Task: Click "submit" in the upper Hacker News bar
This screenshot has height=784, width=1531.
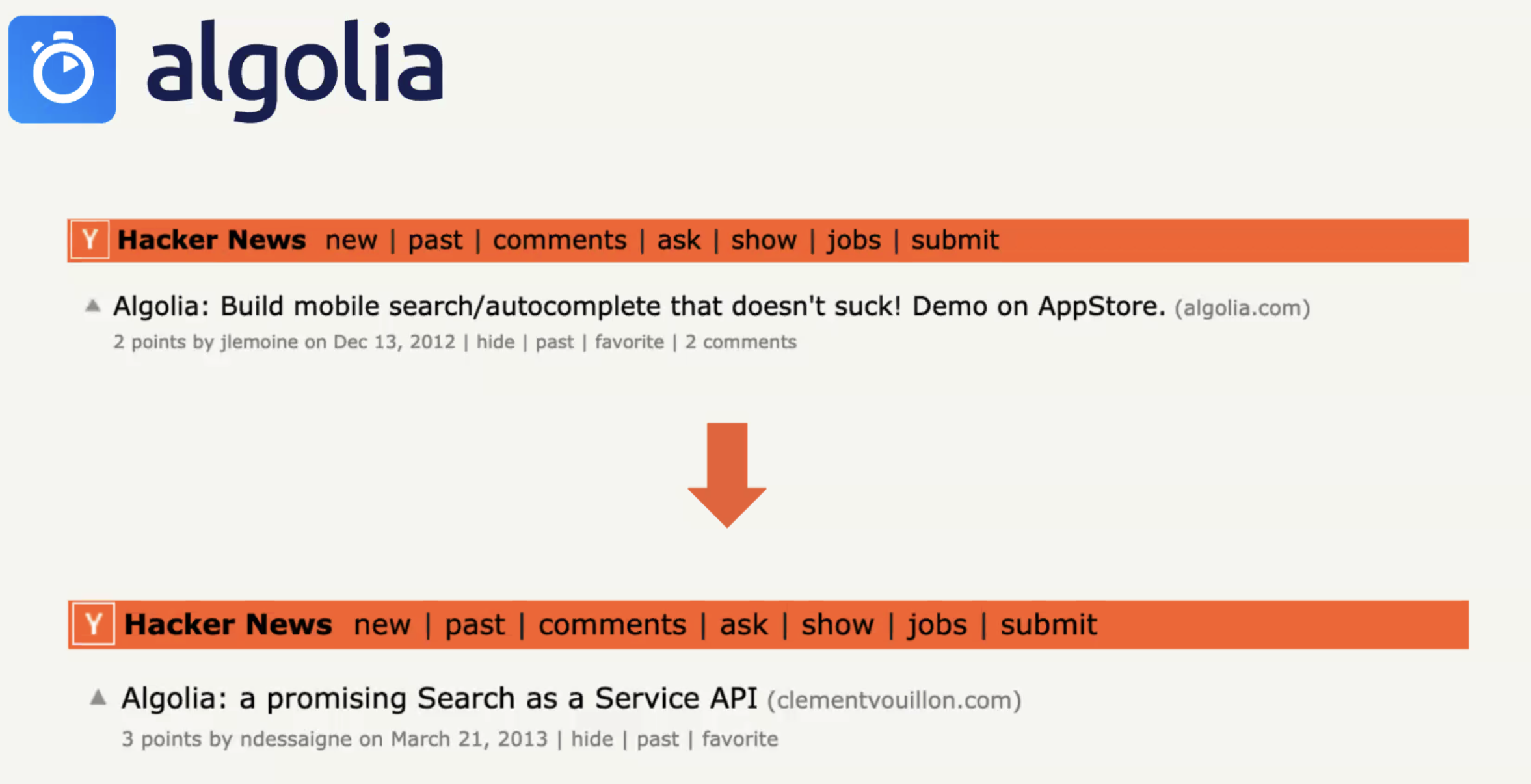Action: [x=954, y=240]
